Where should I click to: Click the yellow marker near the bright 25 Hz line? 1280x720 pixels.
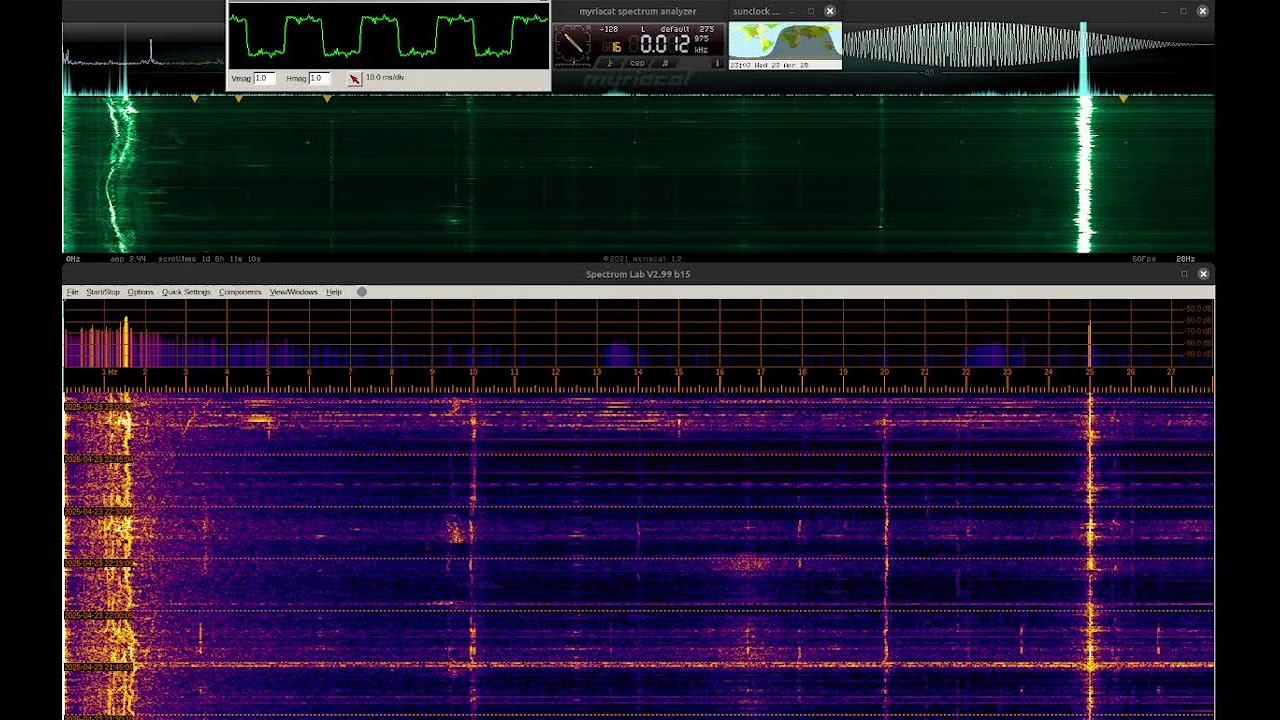[1124, 98]
